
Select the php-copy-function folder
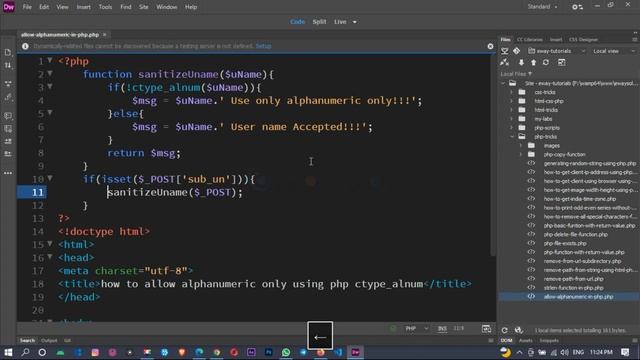click(x=564, y=155)
